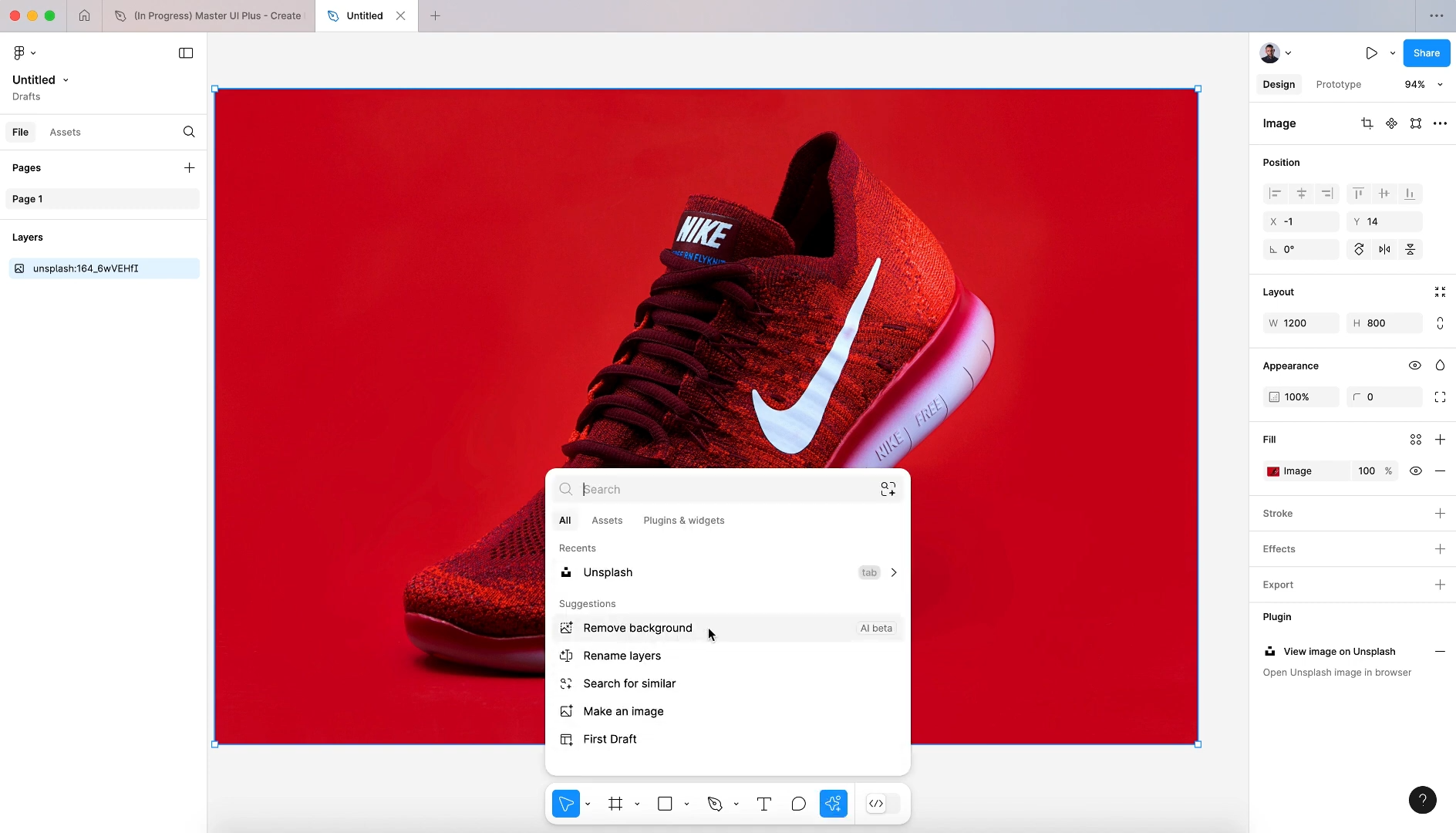
Task: Open present options dropdown arrow
Action: (x=1393, y=53)
